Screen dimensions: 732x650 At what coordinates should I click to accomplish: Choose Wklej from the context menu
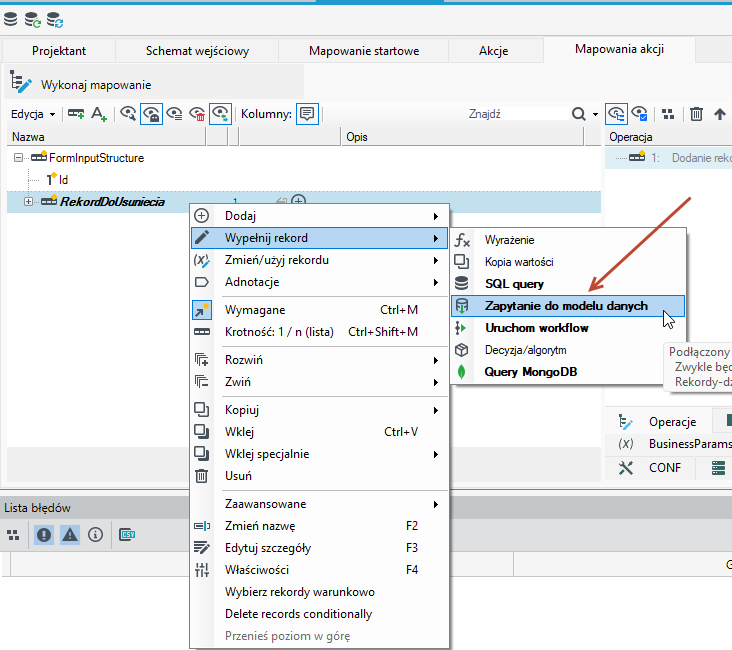click(319, 432)
